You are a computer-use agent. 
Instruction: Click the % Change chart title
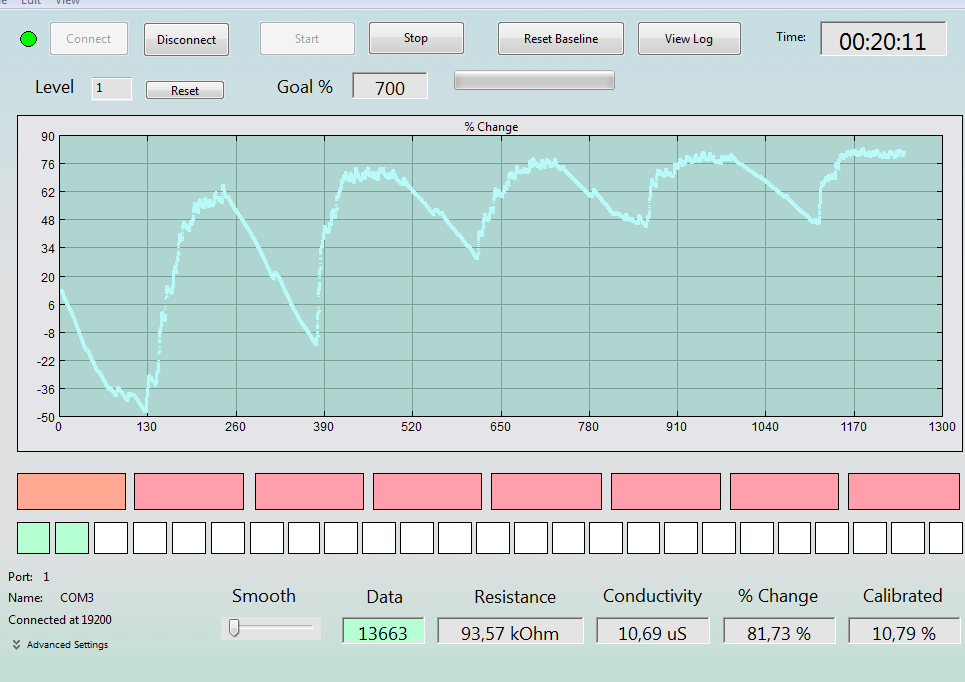491,127
